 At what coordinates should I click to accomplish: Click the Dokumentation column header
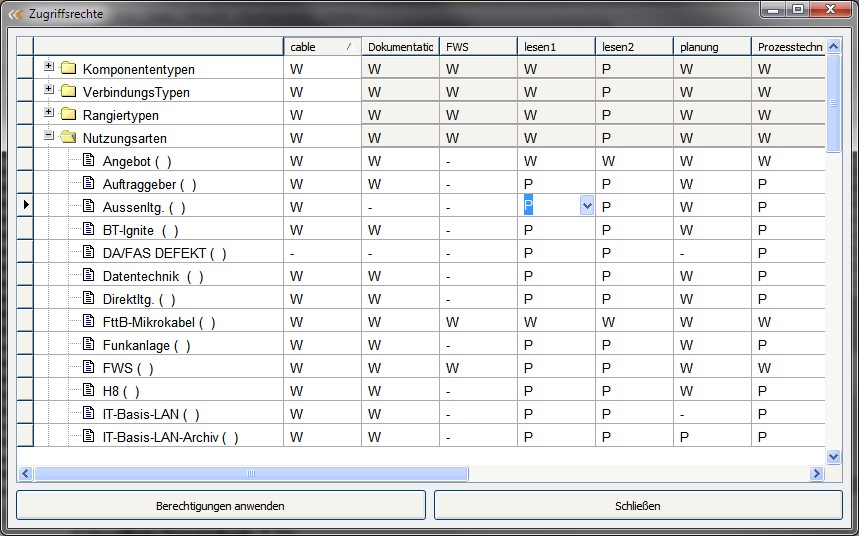[400, 47]
